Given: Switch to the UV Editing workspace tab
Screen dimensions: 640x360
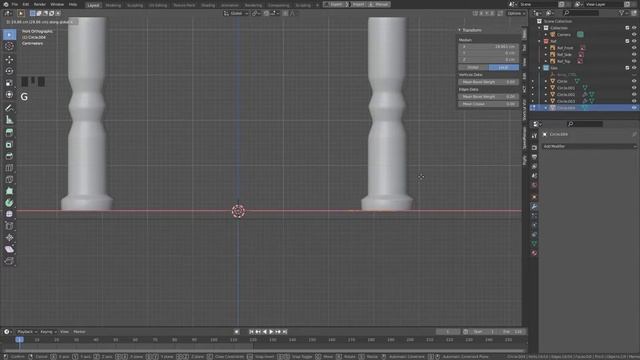Looking at the screenshot, I should coord(158,5).
